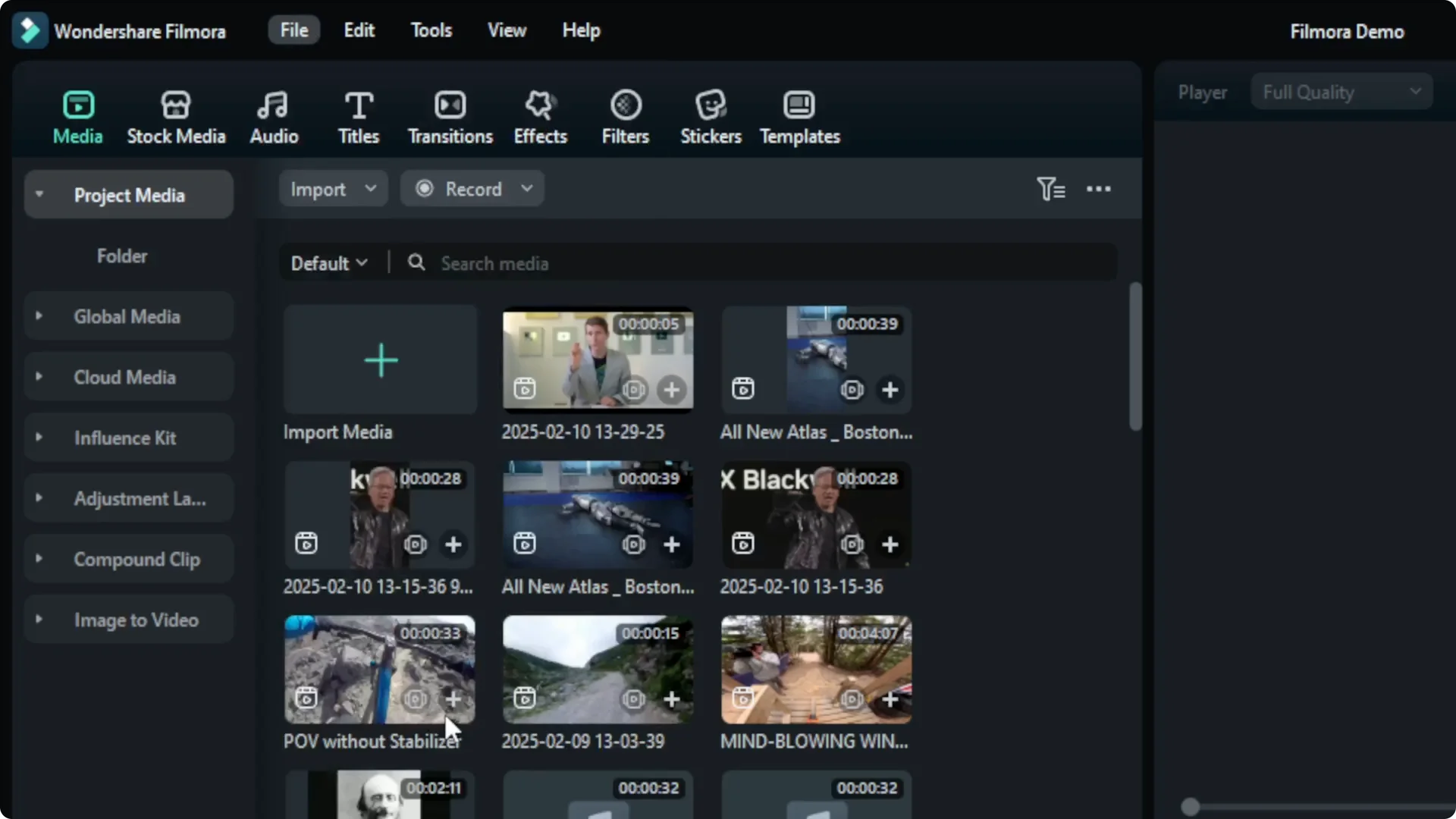The image size is (1456, 819).
Task: Browse the Effects library
Action: (x=540, y=115)
